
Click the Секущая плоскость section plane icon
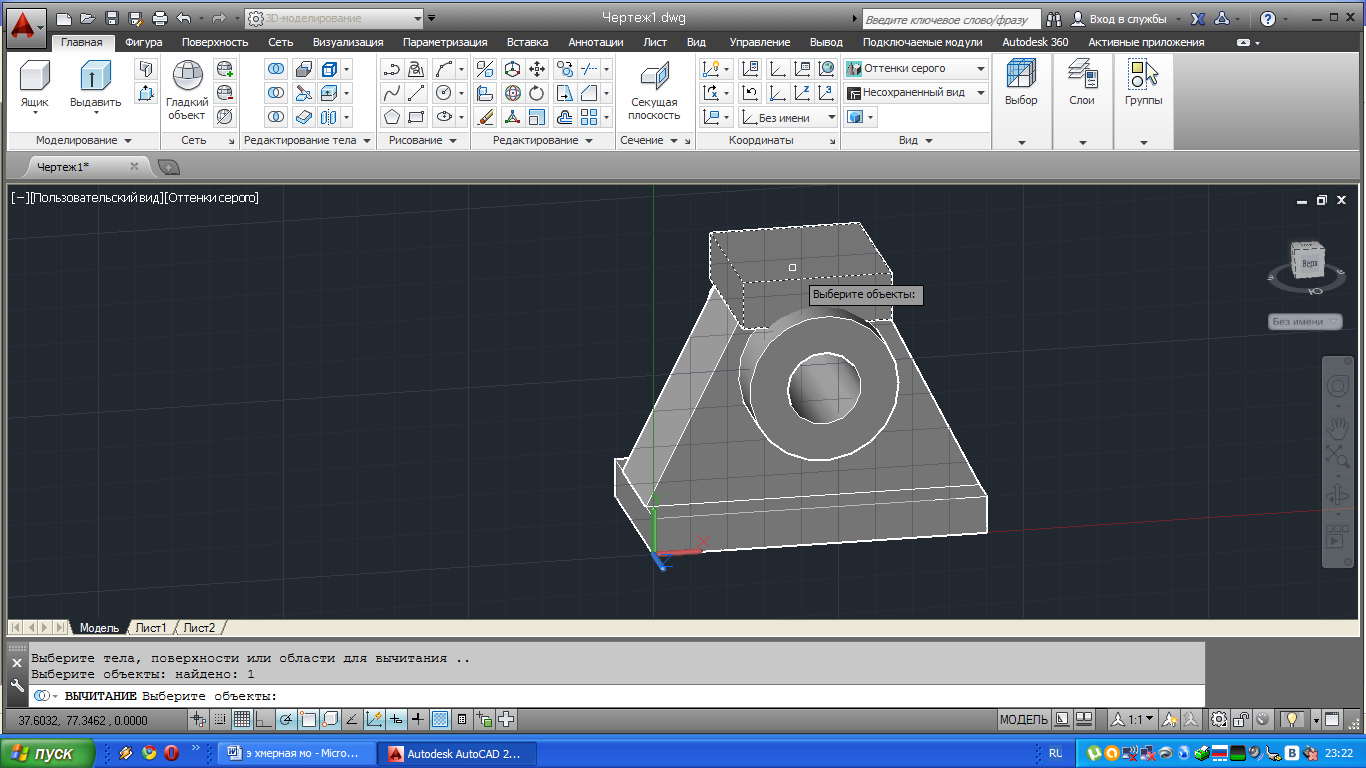(654, 78)
